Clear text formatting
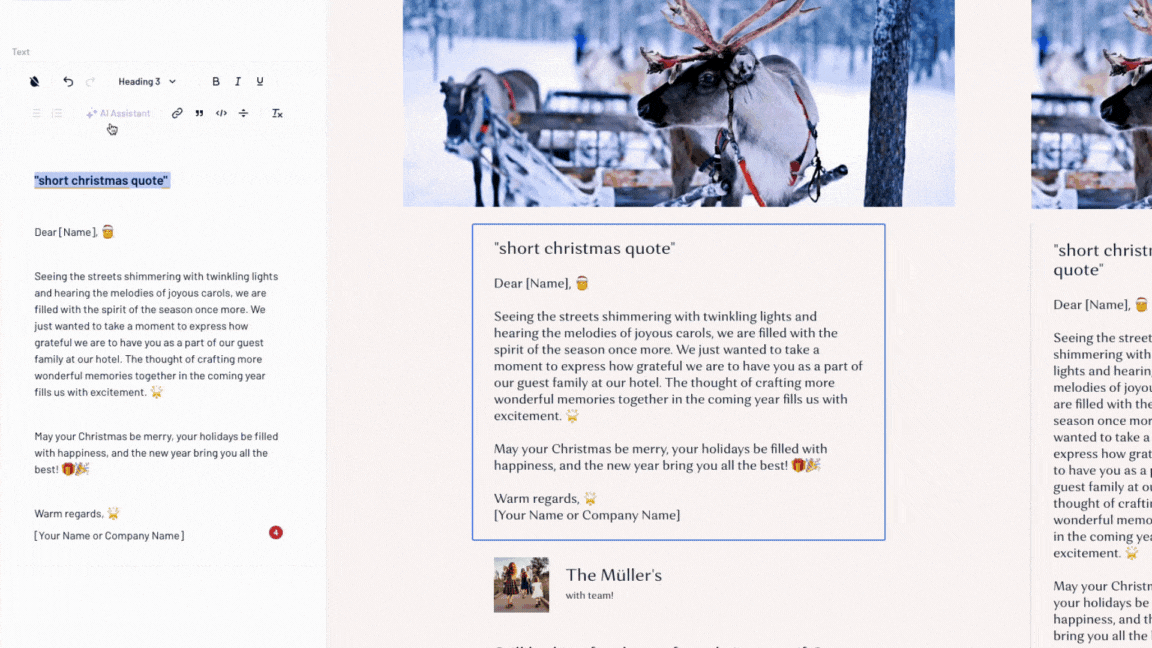Screen dimensions: 1152x648 277,113
